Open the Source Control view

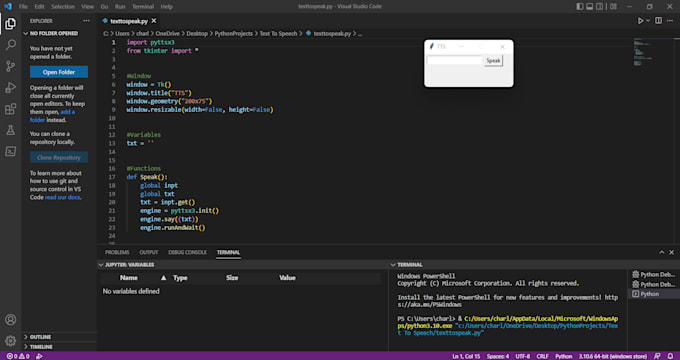[10, 66]
